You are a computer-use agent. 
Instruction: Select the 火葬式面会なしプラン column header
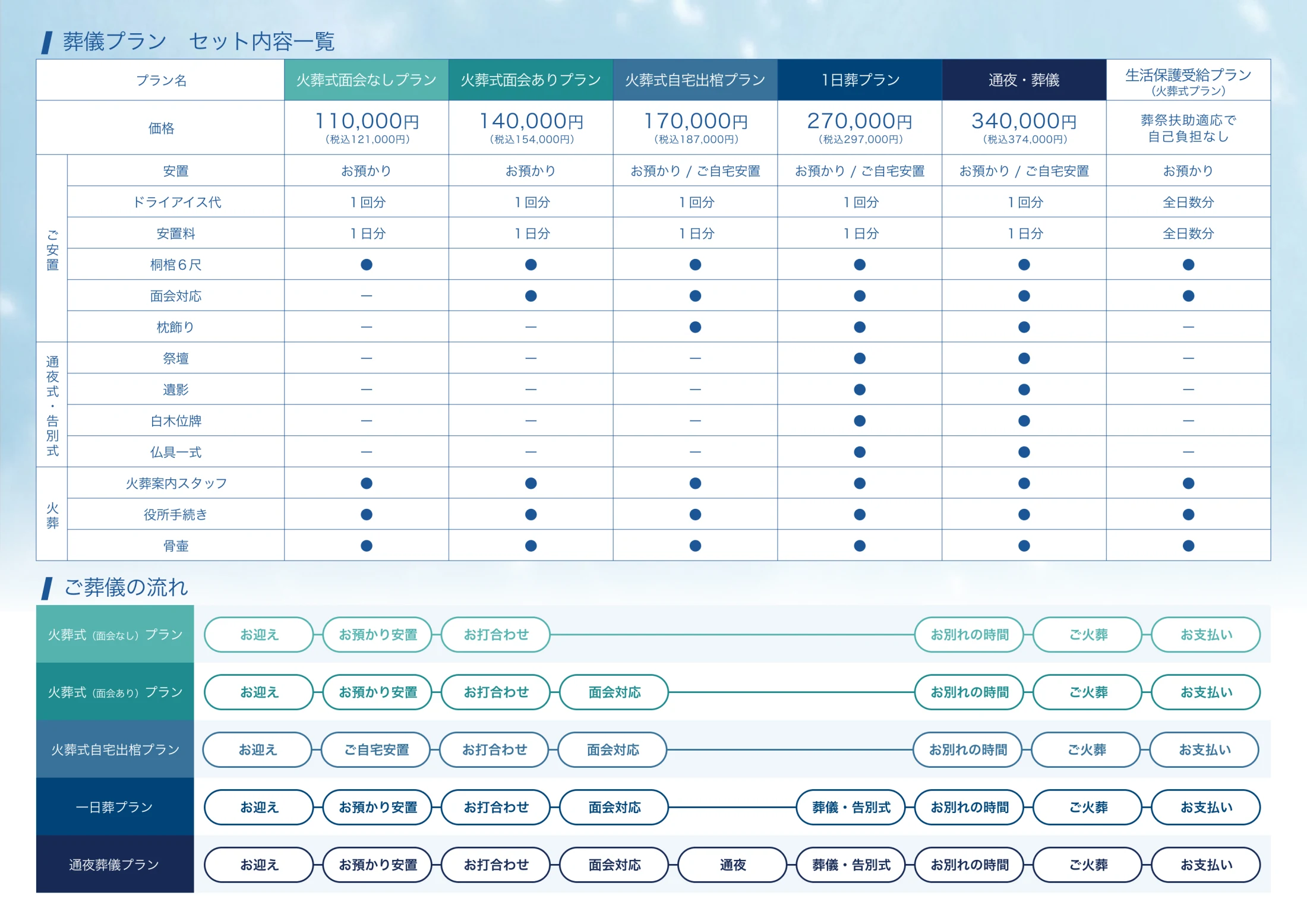tap(366, 80)
